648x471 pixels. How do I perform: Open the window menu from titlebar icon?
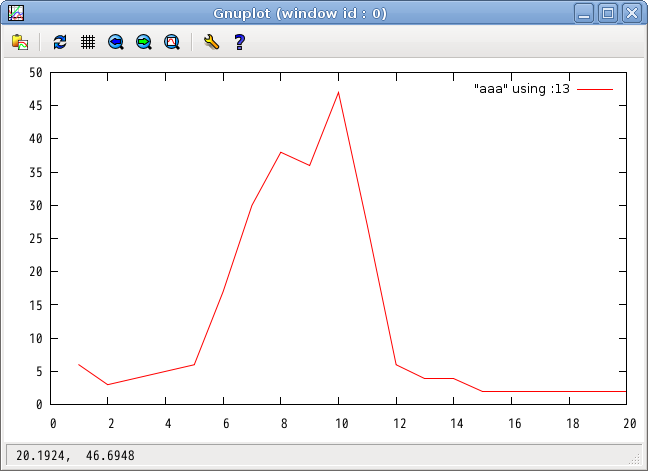coord(15,13)
